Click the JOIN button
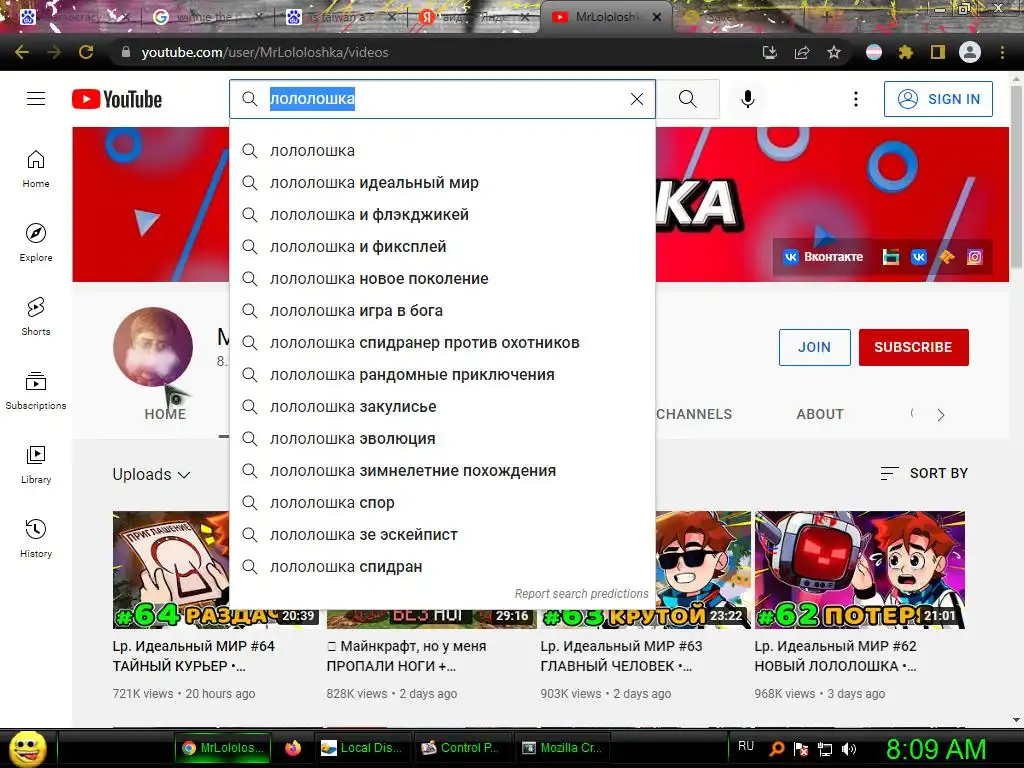Screen dimensions: 1024x768 (x=814, y=347)
